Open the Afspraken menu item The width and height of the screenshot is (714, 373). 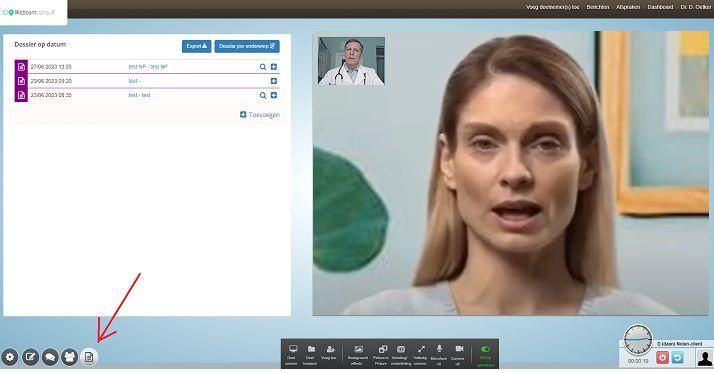[628, 7]
